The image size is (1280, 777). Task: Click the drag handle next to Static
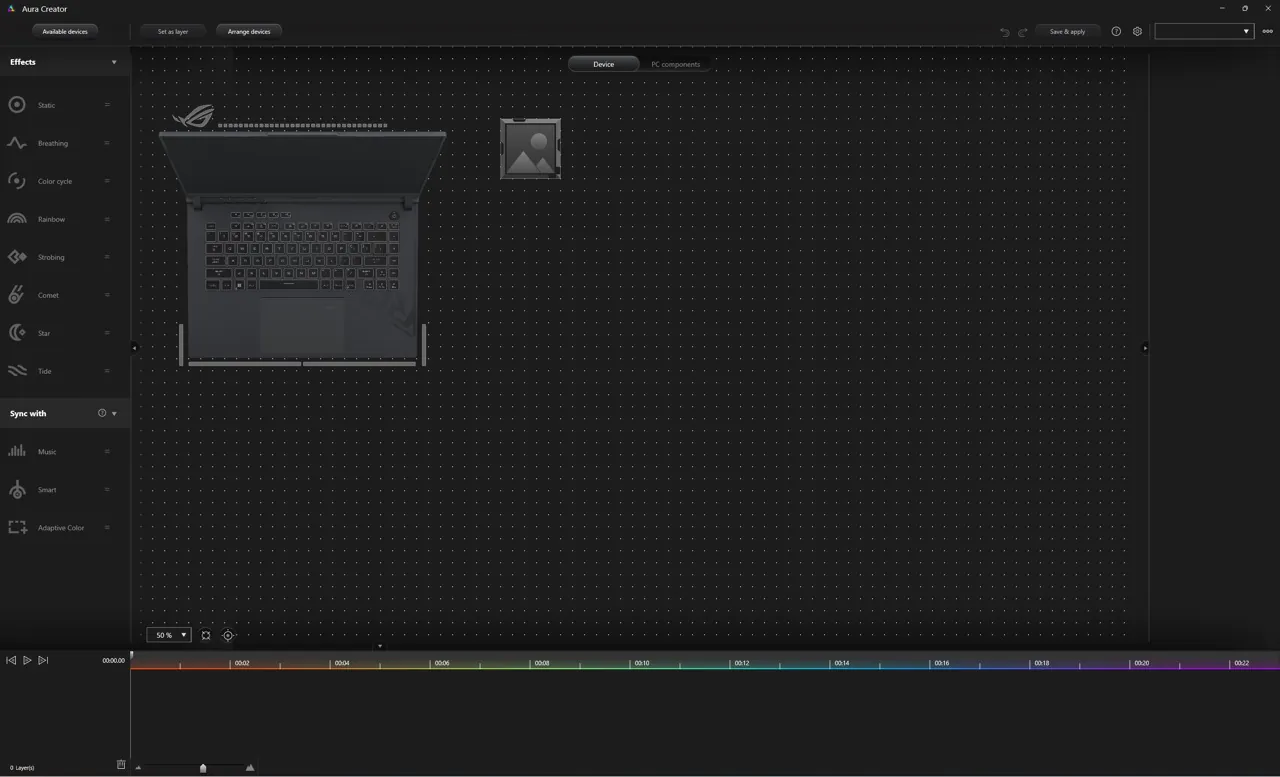107,105
